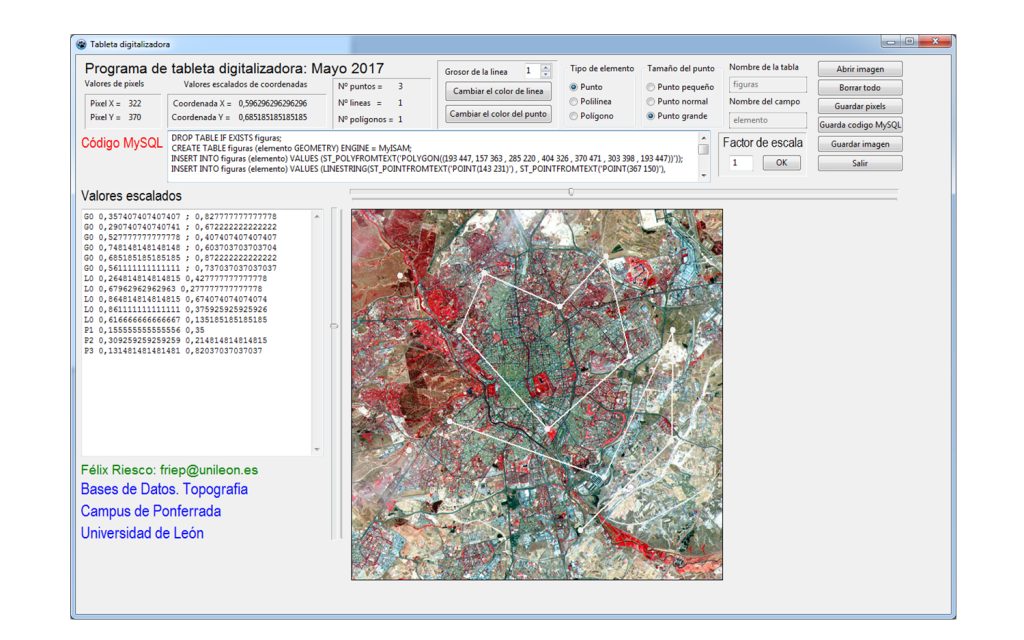Screen dimensions: 1024x640
Task: Click the Salir button
Action: (x=859, y=163)
